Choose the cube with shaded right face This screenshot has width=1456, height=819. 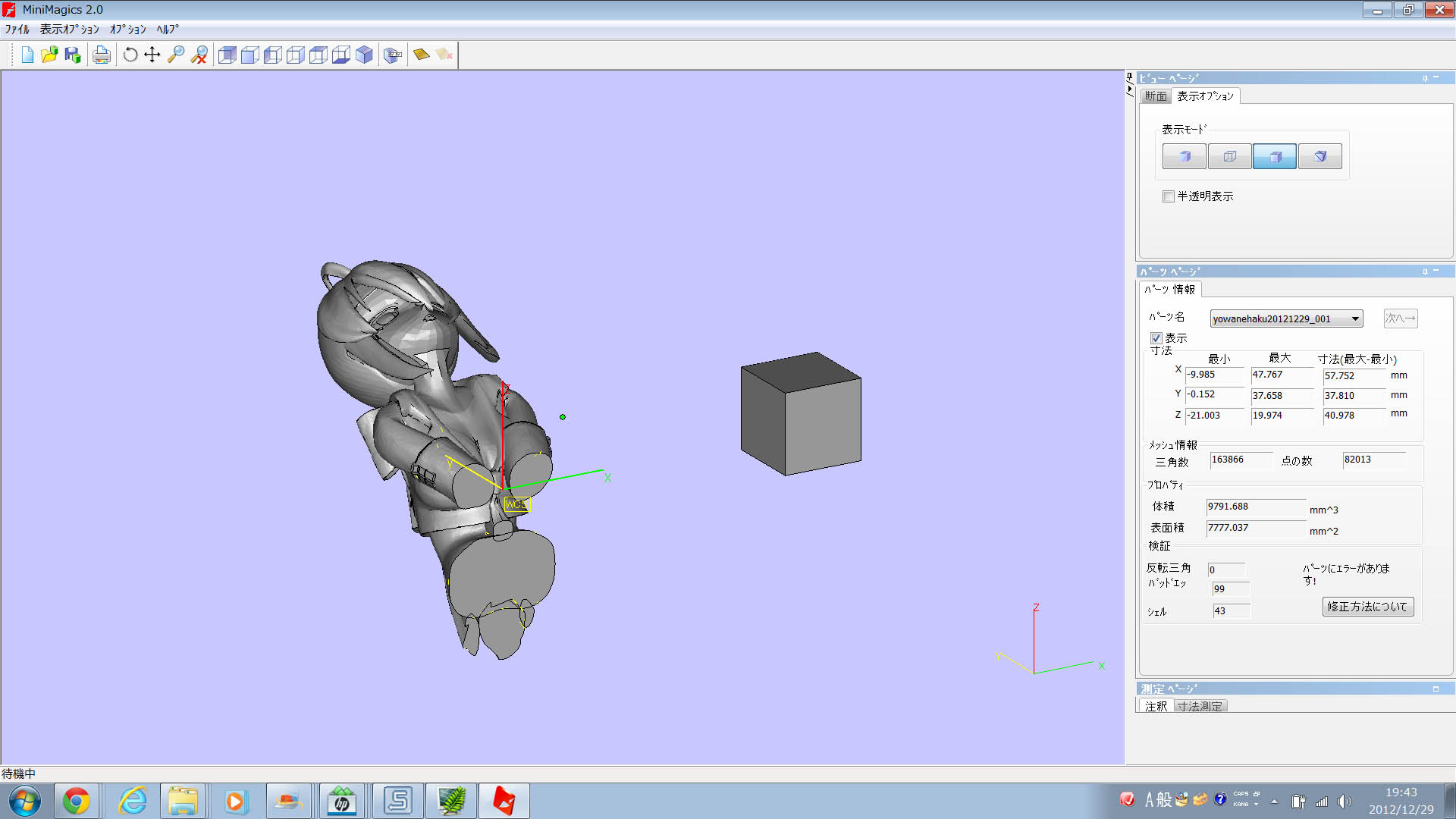click(x=296, y=55)
